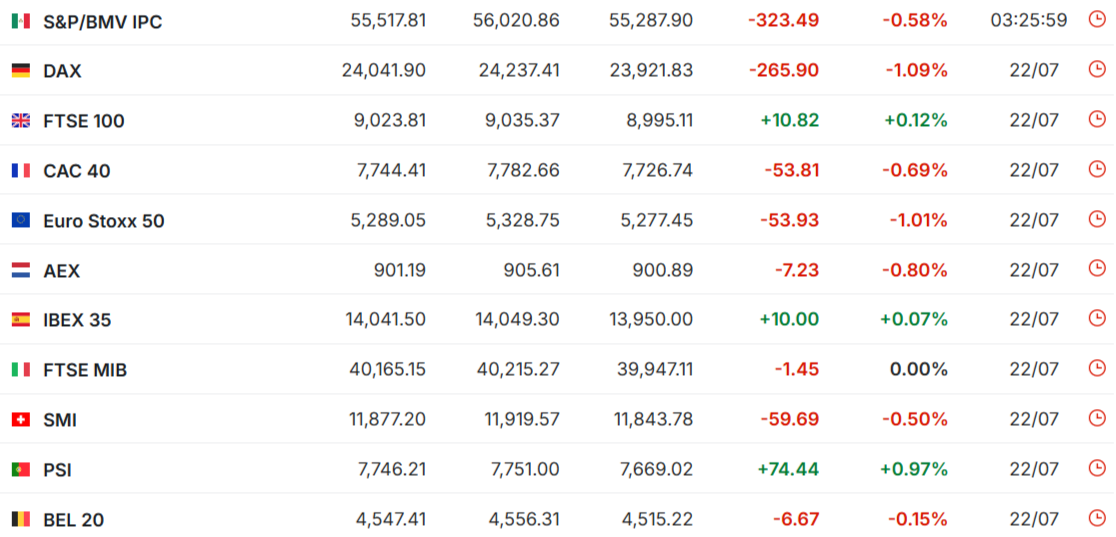Open the FTSE MIB index link
This screenshot has height=537, width=1116.
85,370
